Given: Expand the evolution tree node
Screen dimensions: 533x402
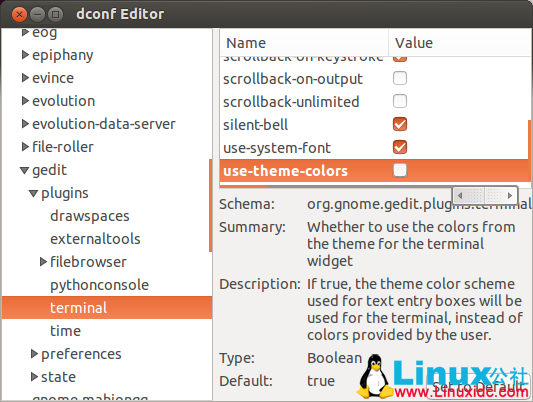Looking at the screenshot, I should pos(25,101).
